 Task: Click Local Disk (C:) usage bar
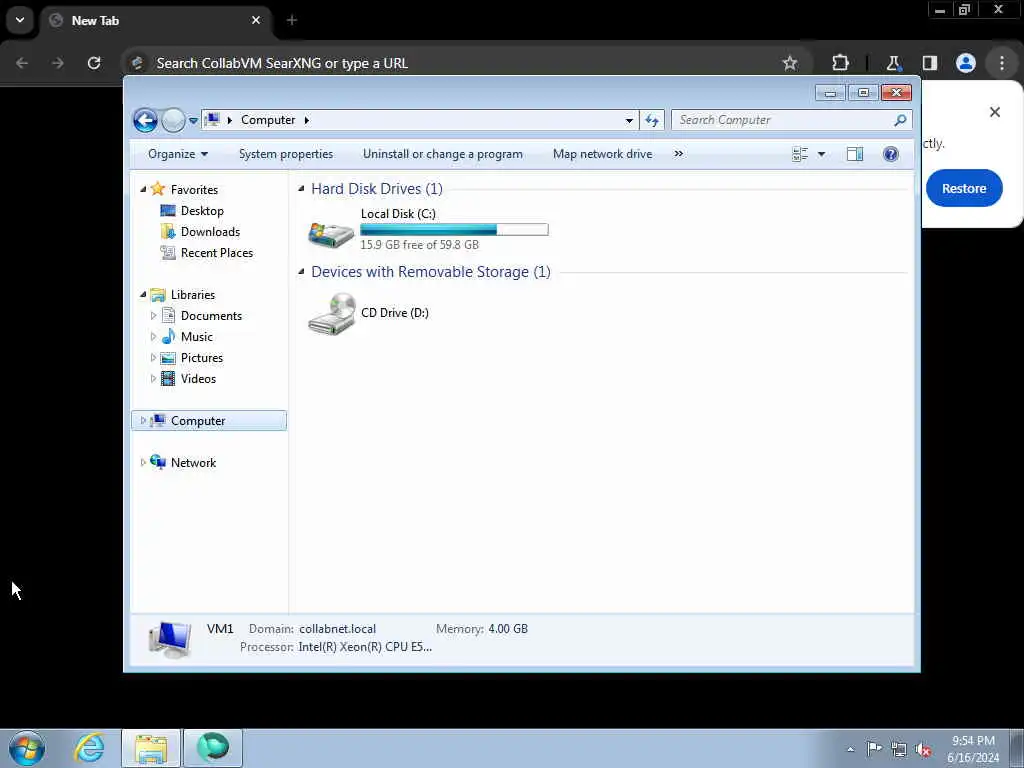[454, 229]
